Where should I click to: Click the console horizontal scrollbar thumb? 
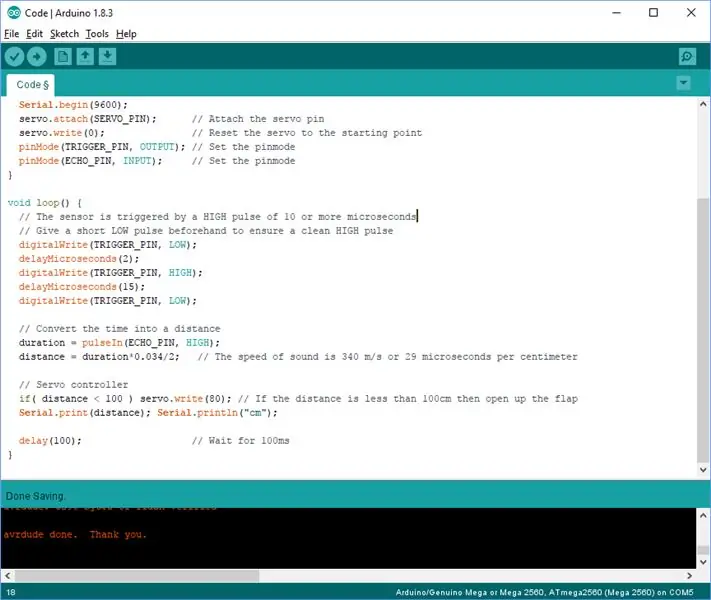137,576
